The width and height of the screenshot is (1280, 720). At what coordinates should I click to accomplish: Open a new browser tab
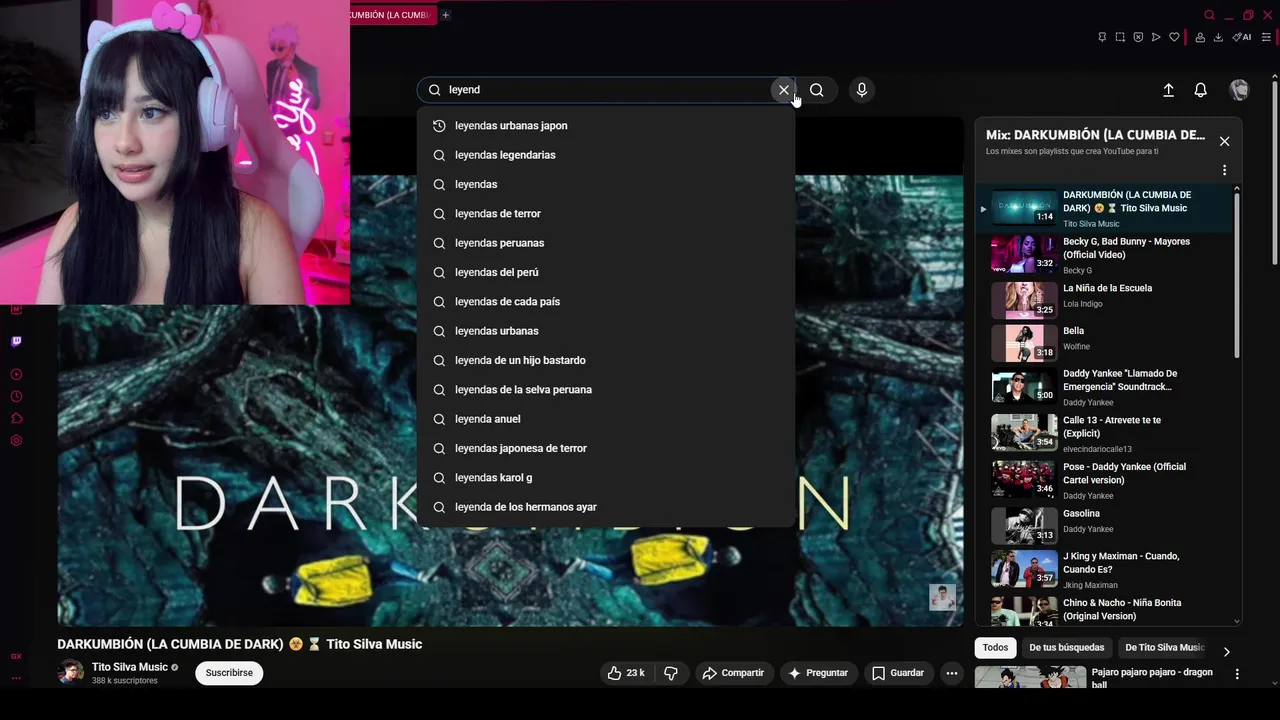click(445, 15)
